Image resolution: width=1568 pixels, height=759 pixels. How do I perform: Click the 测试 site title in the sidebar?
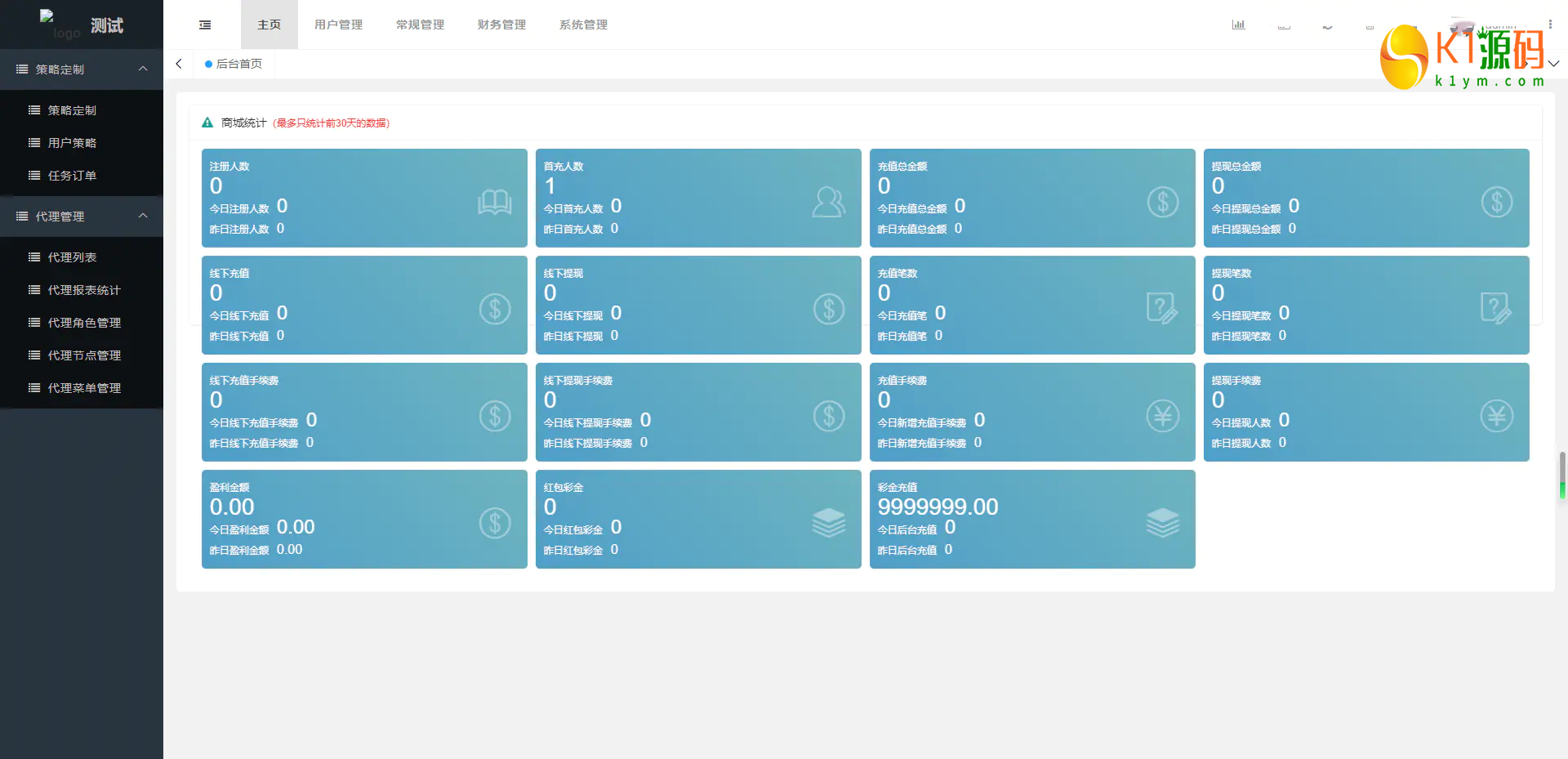(x=107, y=25)
